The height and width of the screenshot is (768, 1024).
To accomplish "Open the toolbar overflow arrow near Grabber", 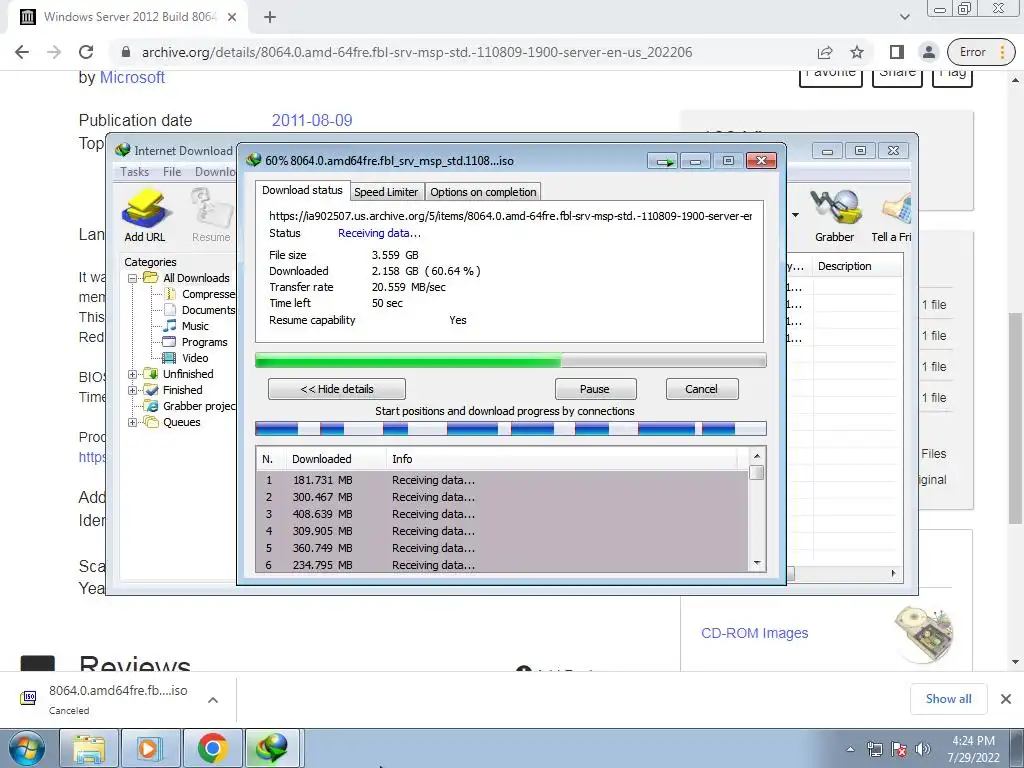I will (795, 215).
